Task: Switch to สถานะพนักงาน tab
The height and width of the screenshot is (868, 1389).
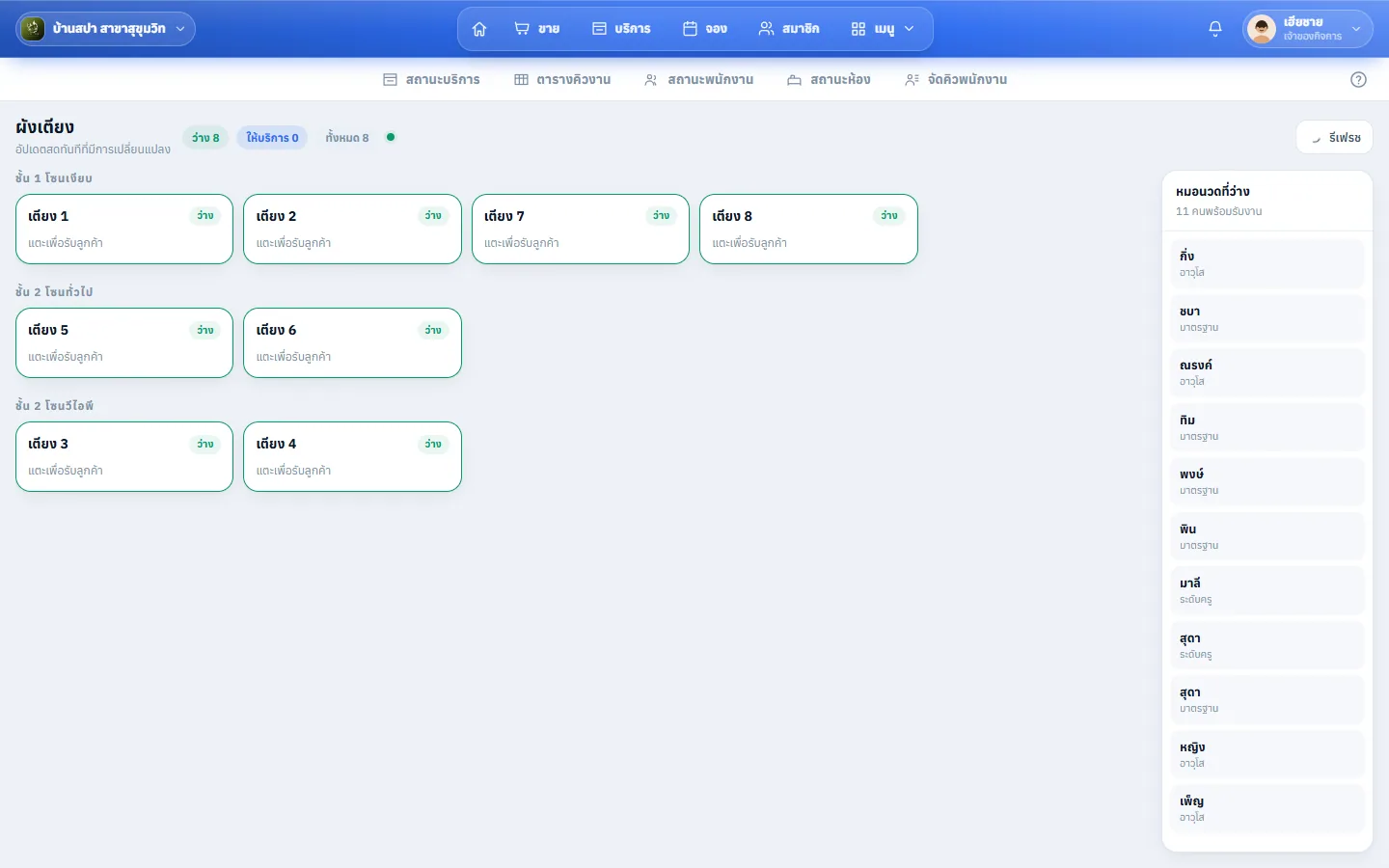Action: pos(699,80)
